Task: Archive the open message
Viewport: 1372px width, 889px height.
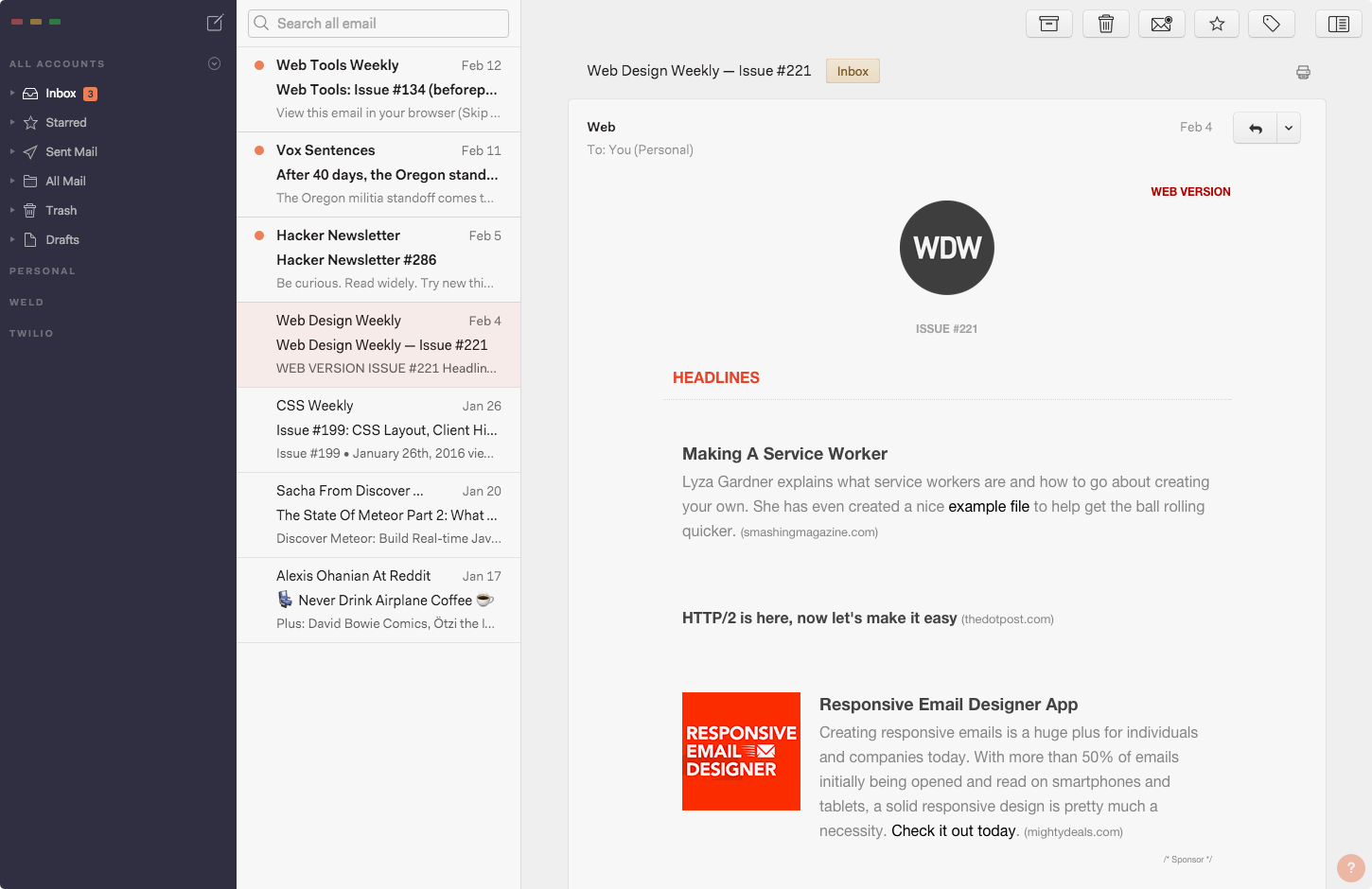Action: point(1049,24)
